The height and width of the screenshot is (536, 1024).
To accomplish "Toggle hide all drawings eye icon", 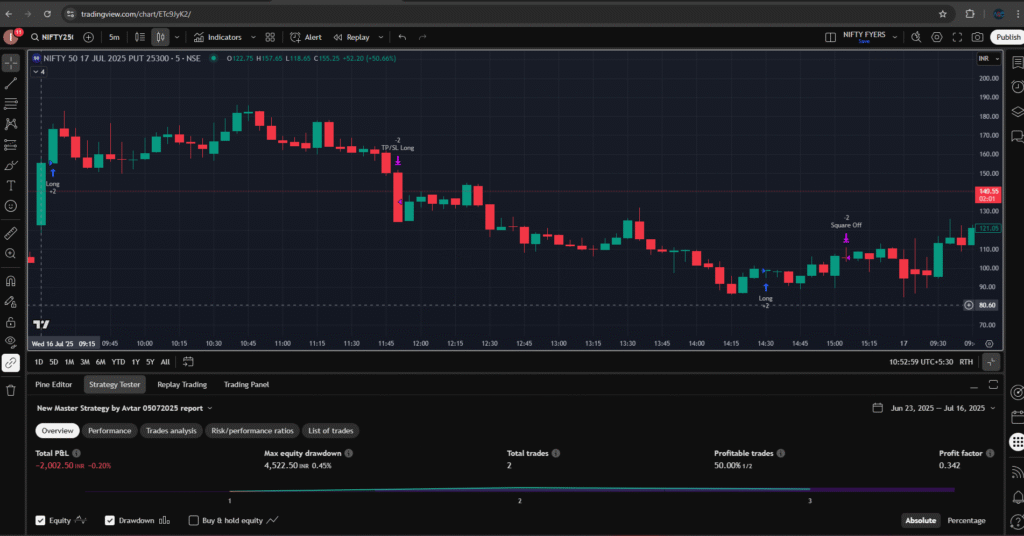I will tap(11, 342).
